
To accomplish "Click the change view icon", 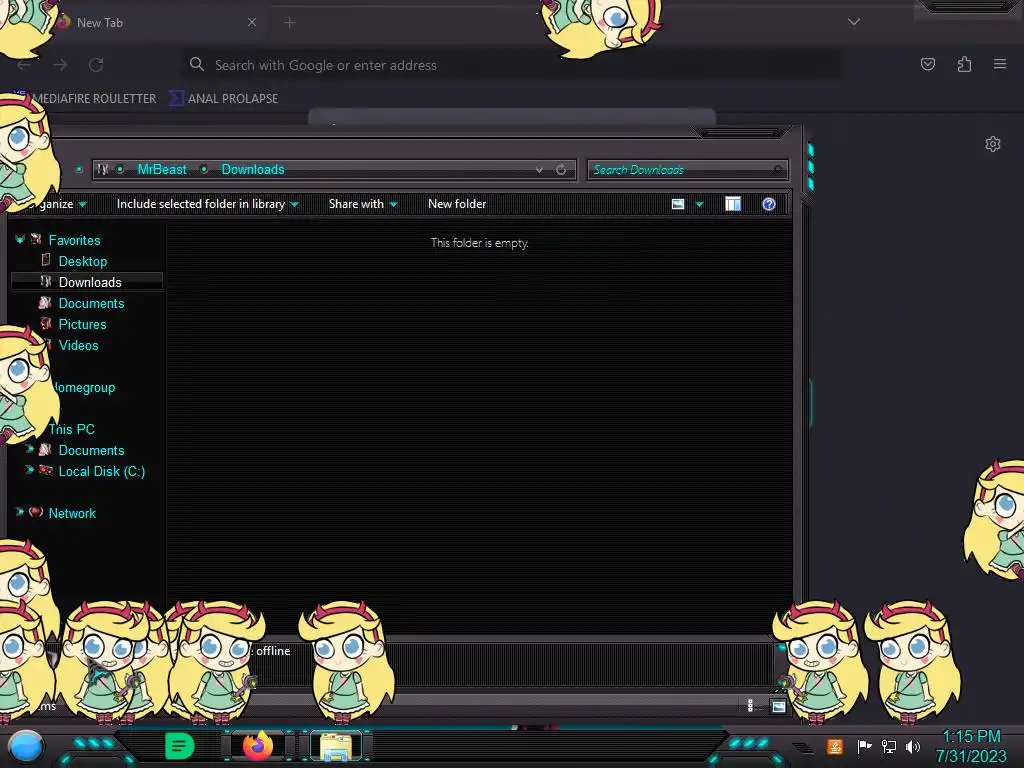I will 678,204.
